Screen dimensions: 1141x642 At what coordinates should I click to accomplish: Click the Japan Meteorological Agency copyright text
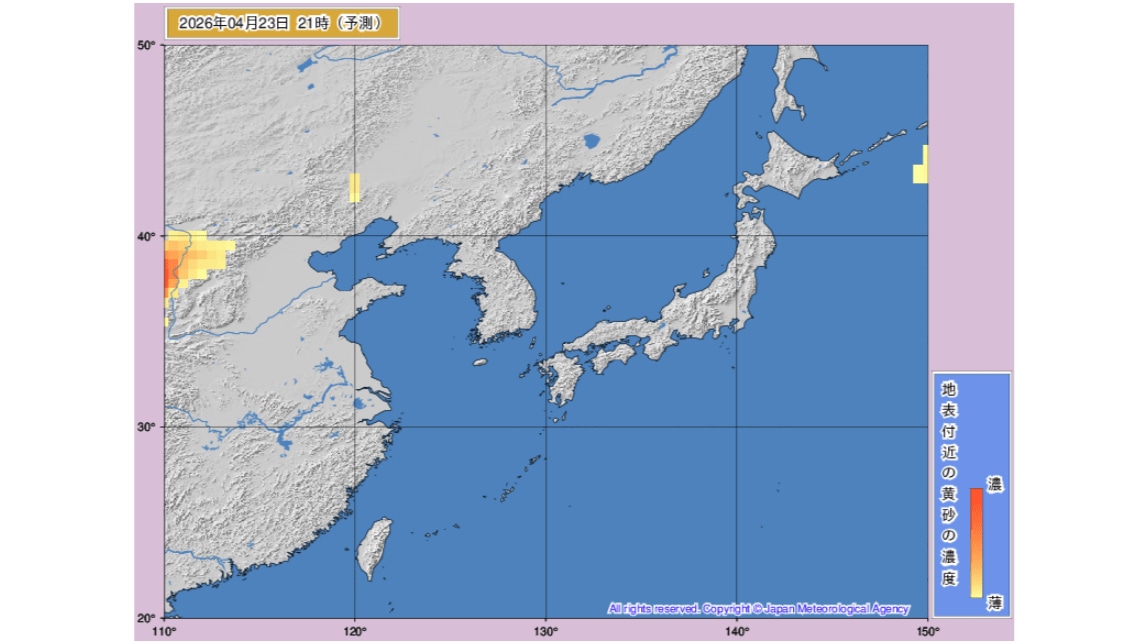pos(758,608)
